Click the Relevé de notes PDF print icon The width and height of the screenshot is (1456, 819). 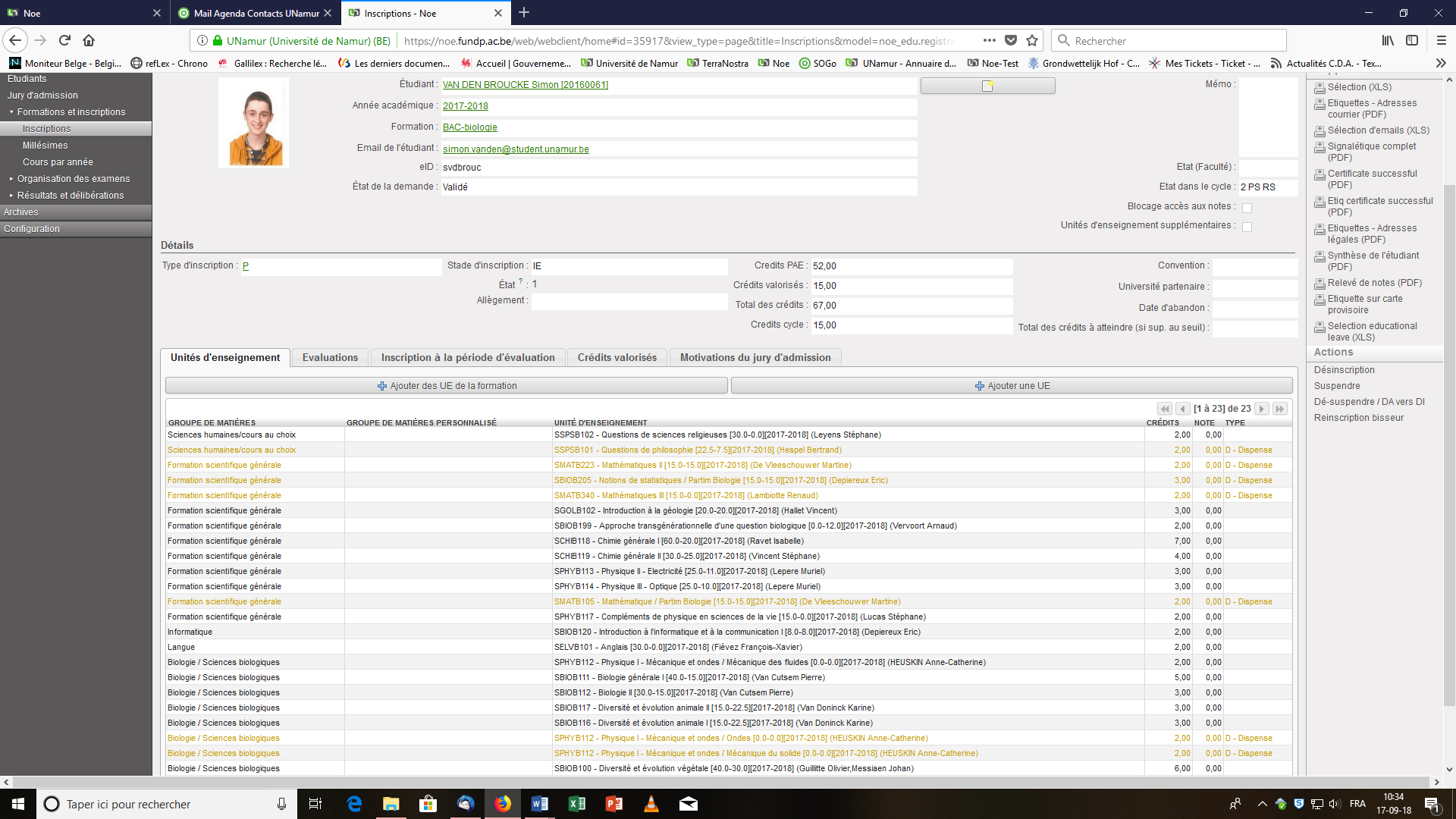[1320, 284]
